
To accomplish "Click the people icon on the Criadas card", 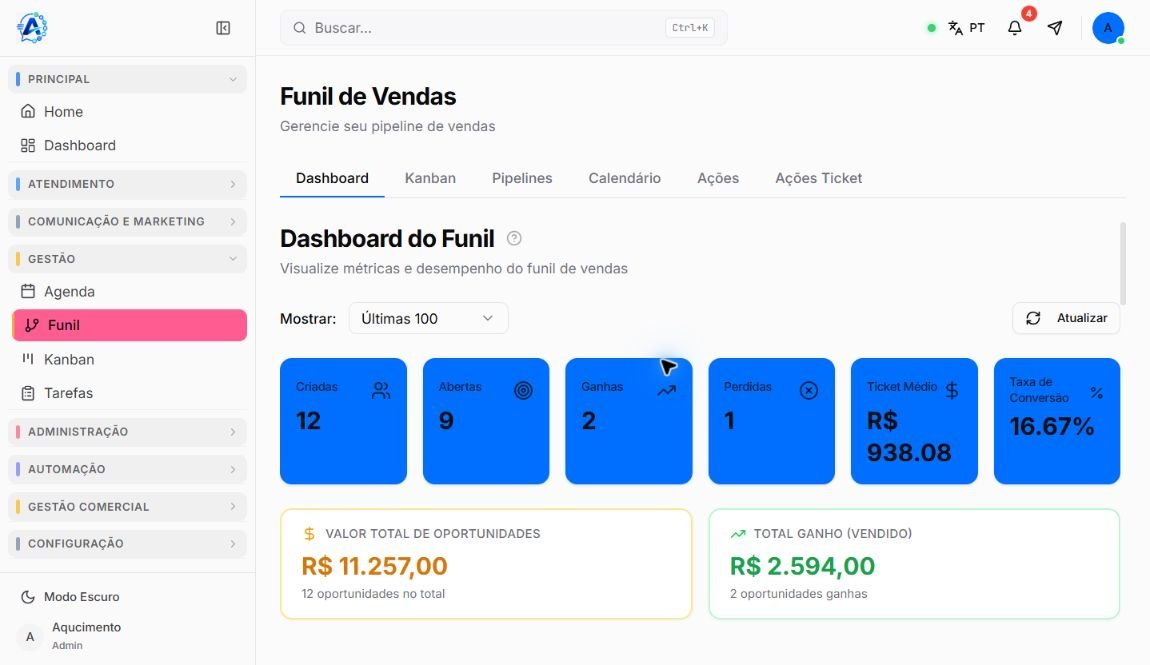I will click(x=381, y=390).
